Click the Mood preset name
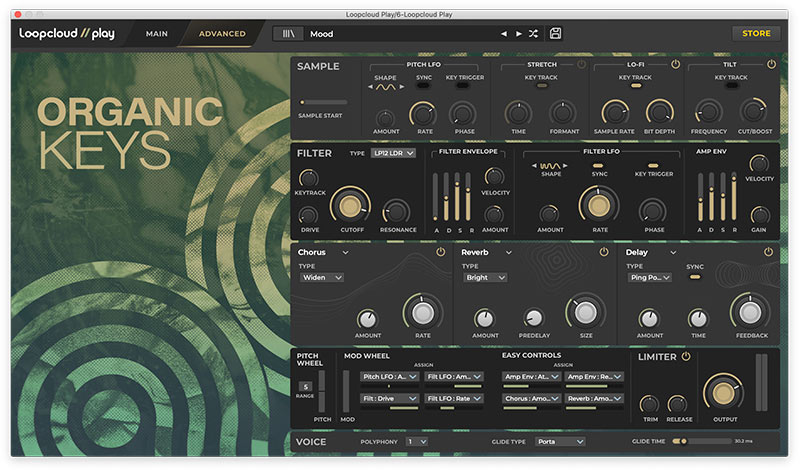The height and width of the screenshot is (470, 800). tap(321, 34)
